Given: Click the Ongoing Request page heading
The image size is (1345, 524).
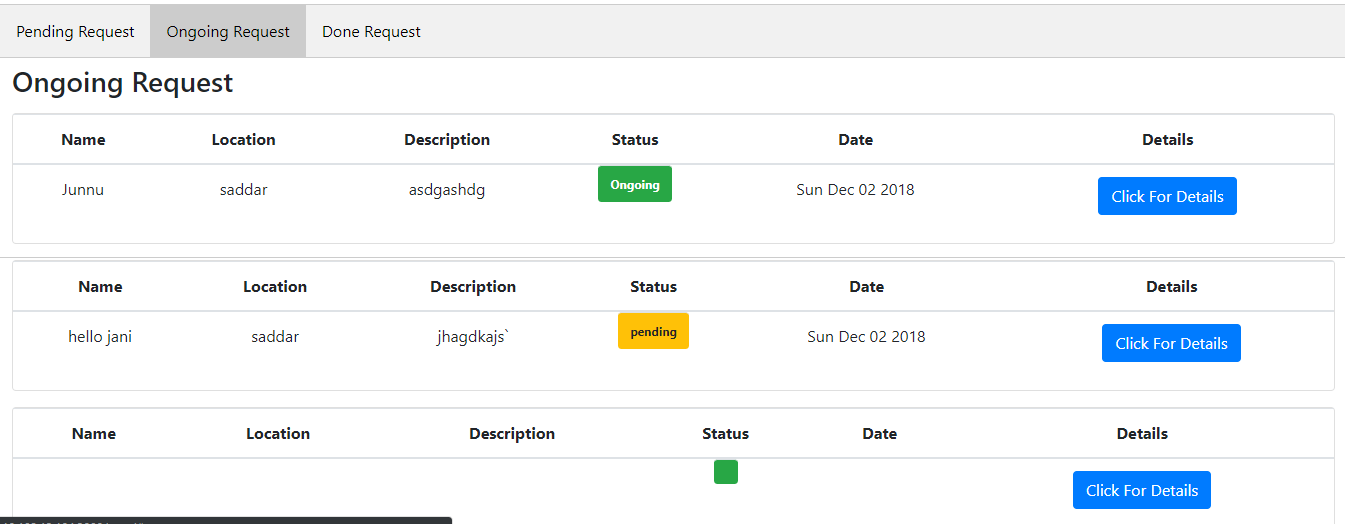Looking at the screenshot, I should 122,83.
